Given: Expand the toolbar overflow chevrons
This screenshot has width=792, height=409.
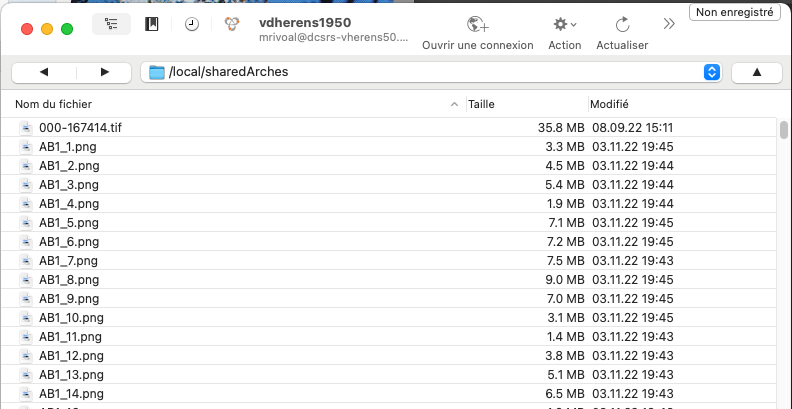Looking at the screenshot, I should click(x=669, y=24).
